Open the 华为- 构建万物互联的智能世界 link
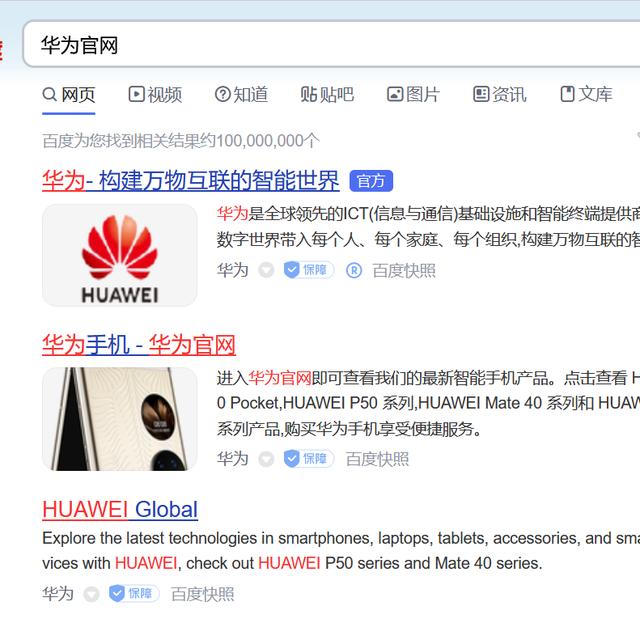Screen dimensions: 640x623 click(191, 181)
